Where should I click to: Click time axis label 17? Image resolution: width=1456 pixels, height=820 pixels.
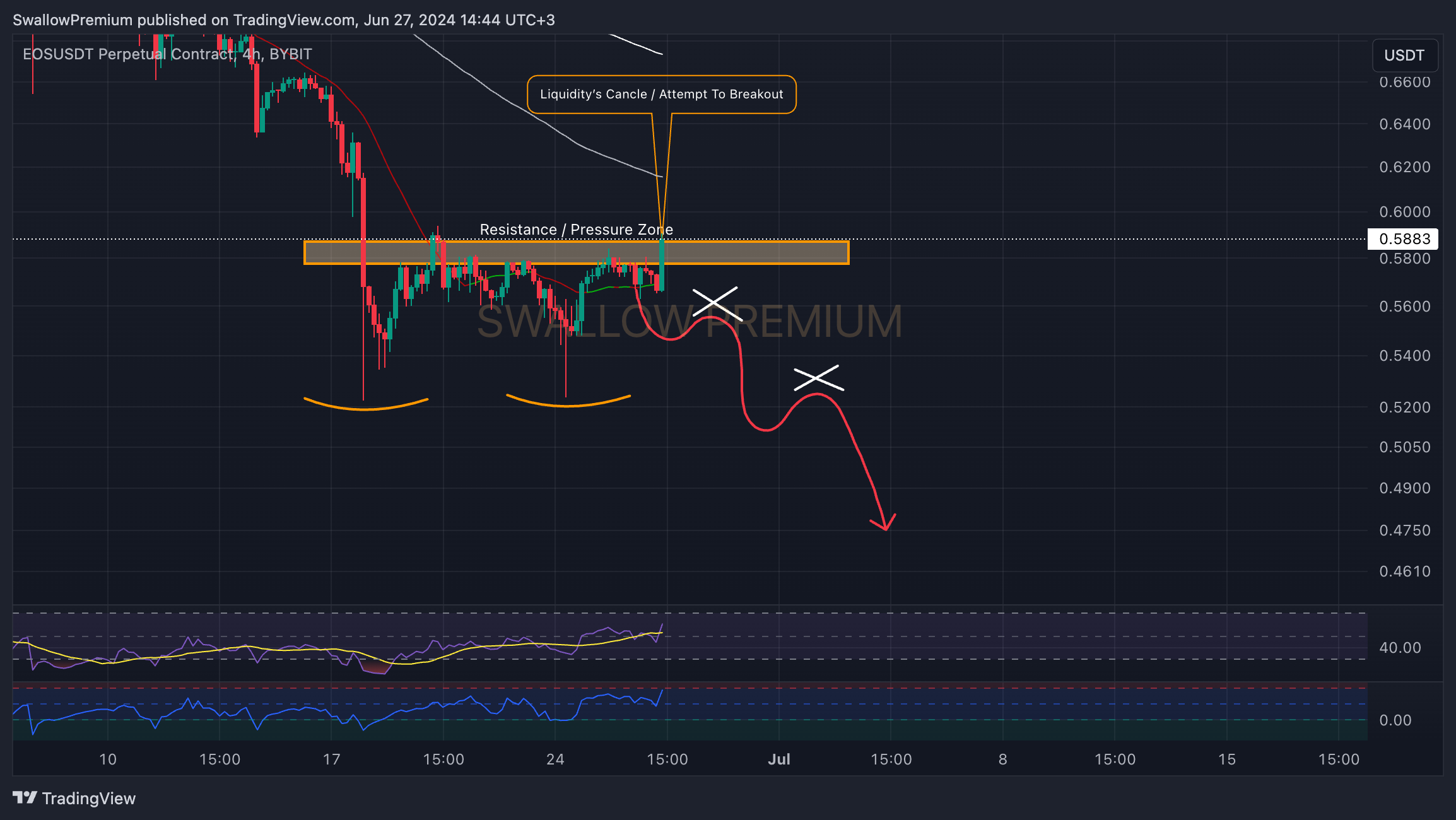point(332,759)
